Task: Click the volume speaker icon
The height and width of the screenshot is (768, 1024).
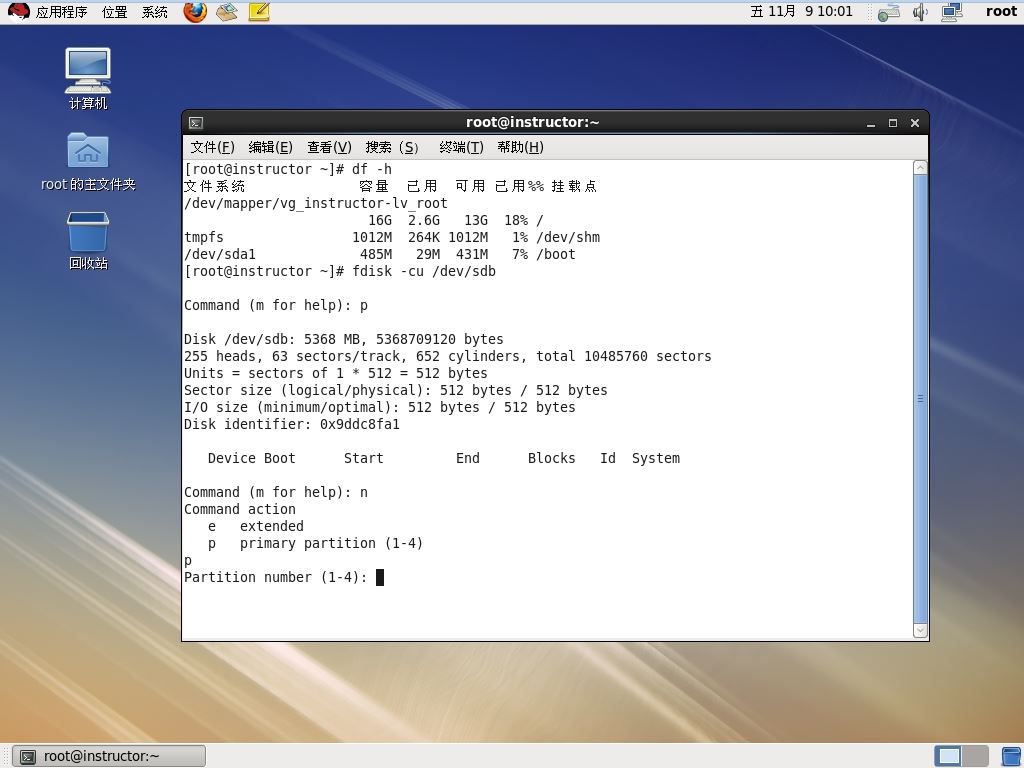Action: point(920,12)
